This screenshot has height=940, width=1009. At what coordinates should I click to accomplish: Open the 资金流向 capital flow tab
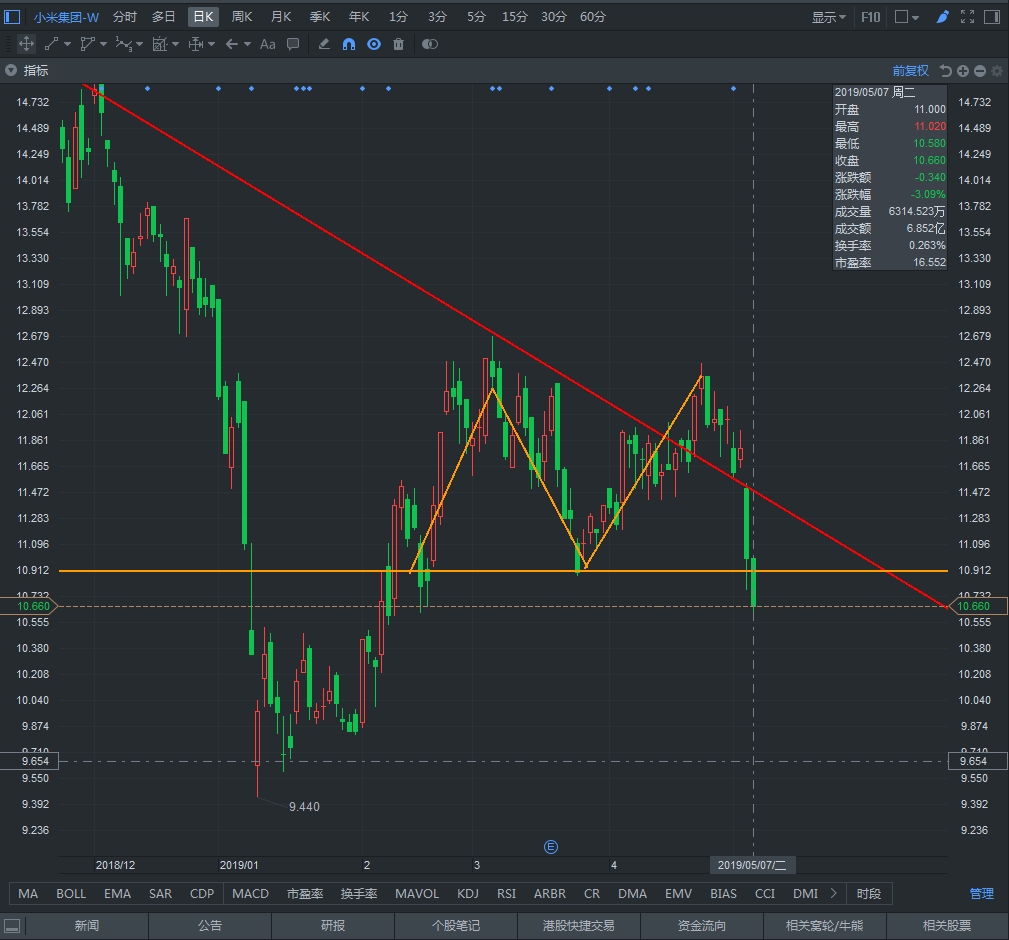[701, 925]
